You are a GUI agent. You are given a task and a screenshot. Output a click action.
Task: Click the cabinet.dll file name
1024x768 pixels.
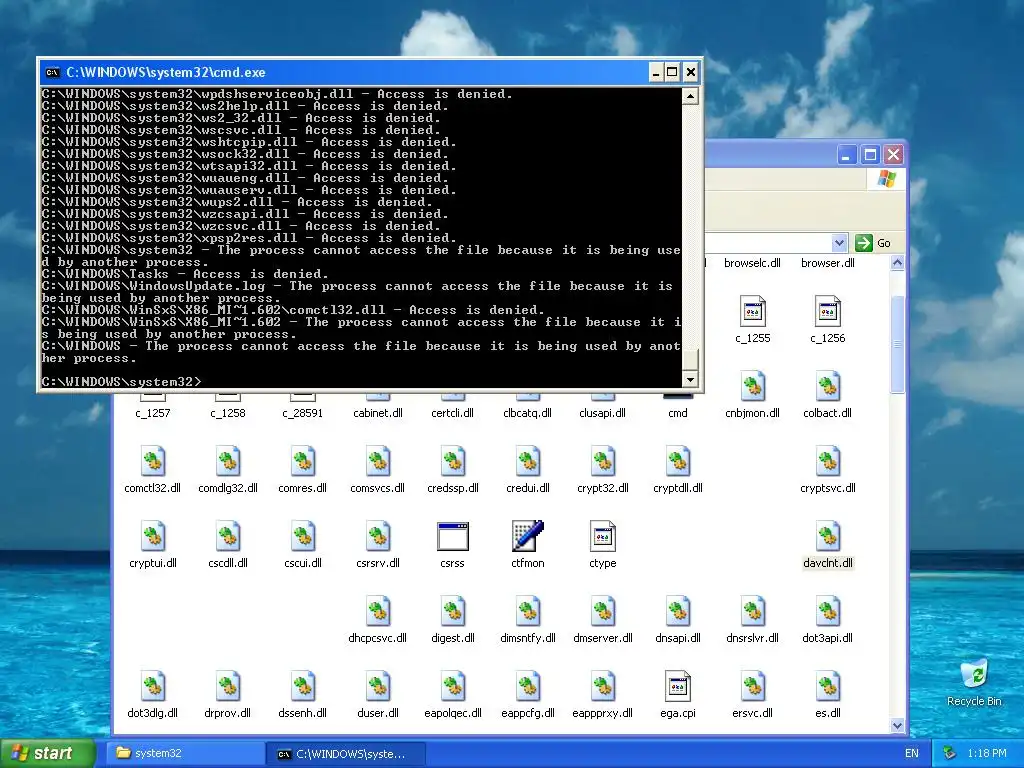pyautogui.click(x=378, y=413)
